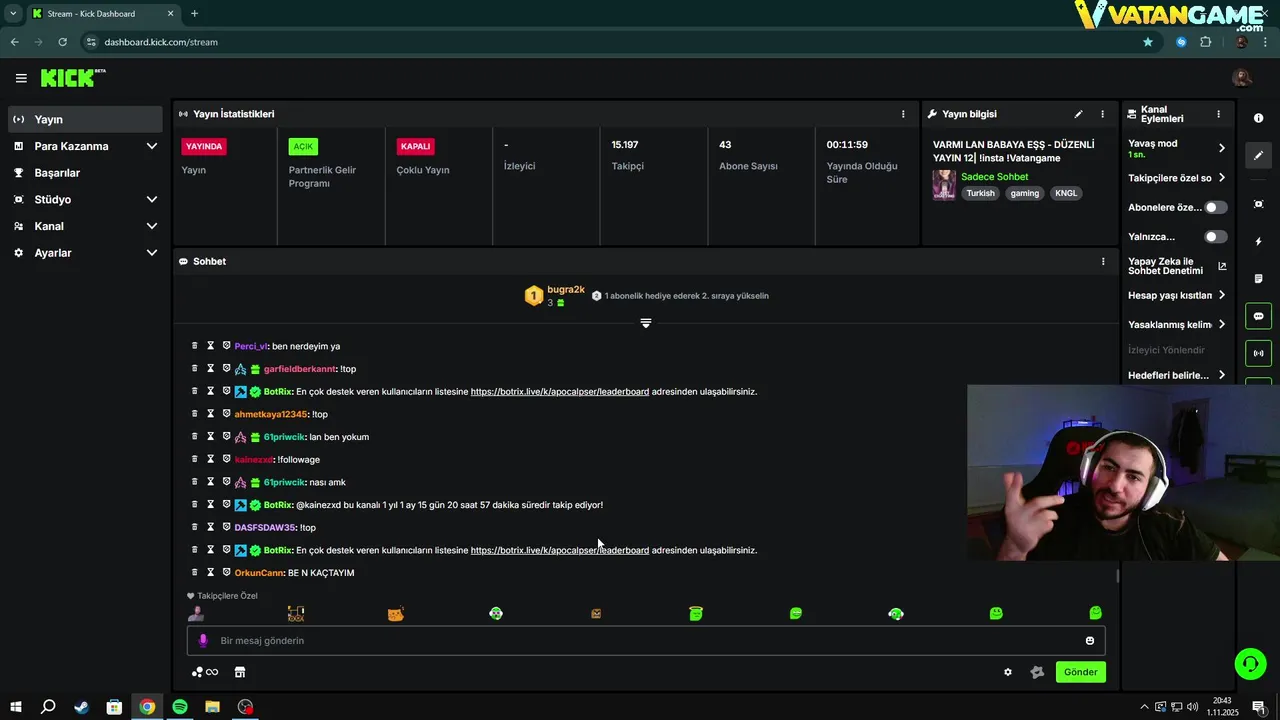Click the lightning bolt icon in right rail
The width and height of the screenshot is (1280, 720).
tap(1258, 241)
